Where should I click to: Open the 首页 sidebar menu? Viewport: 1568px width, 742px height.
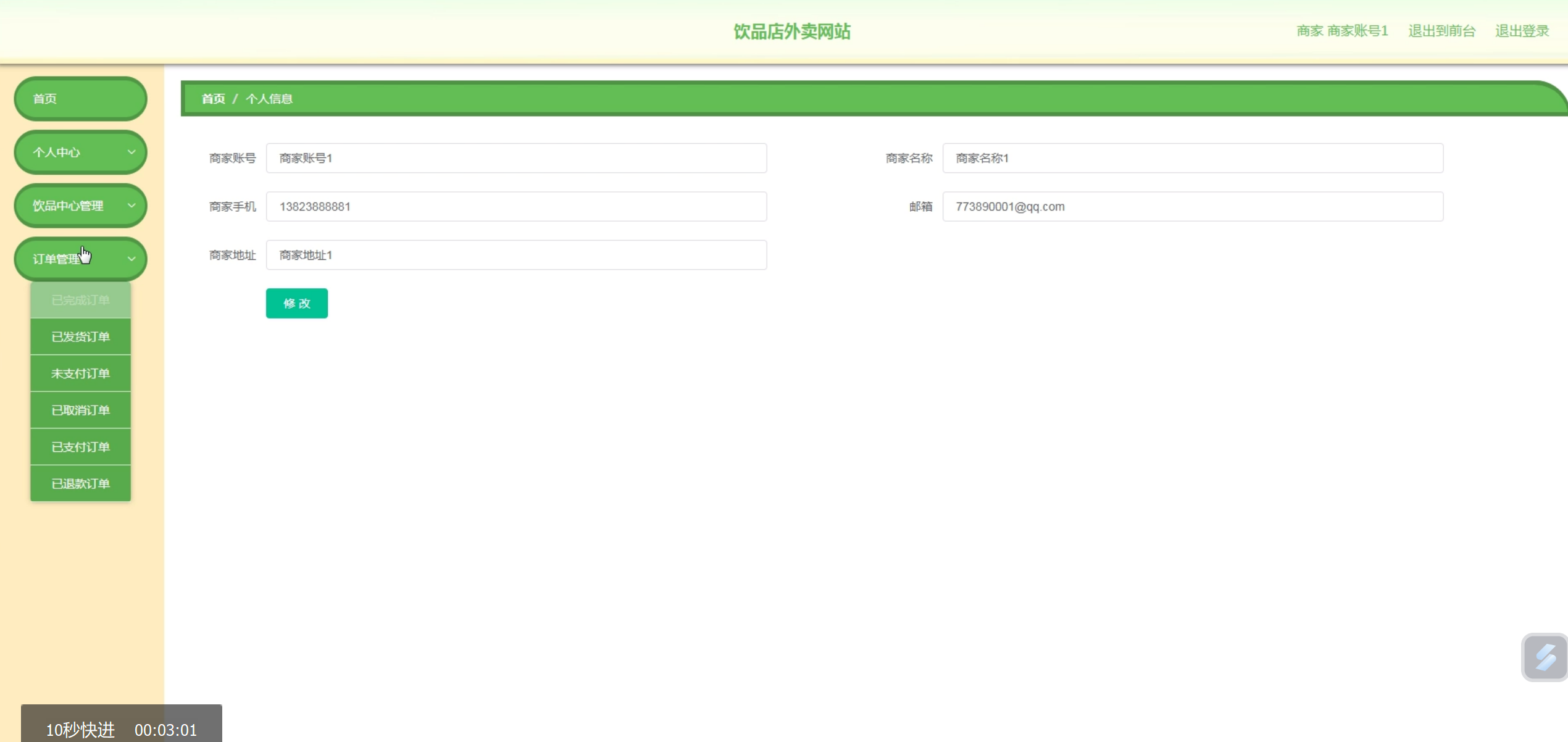(80, 99)
